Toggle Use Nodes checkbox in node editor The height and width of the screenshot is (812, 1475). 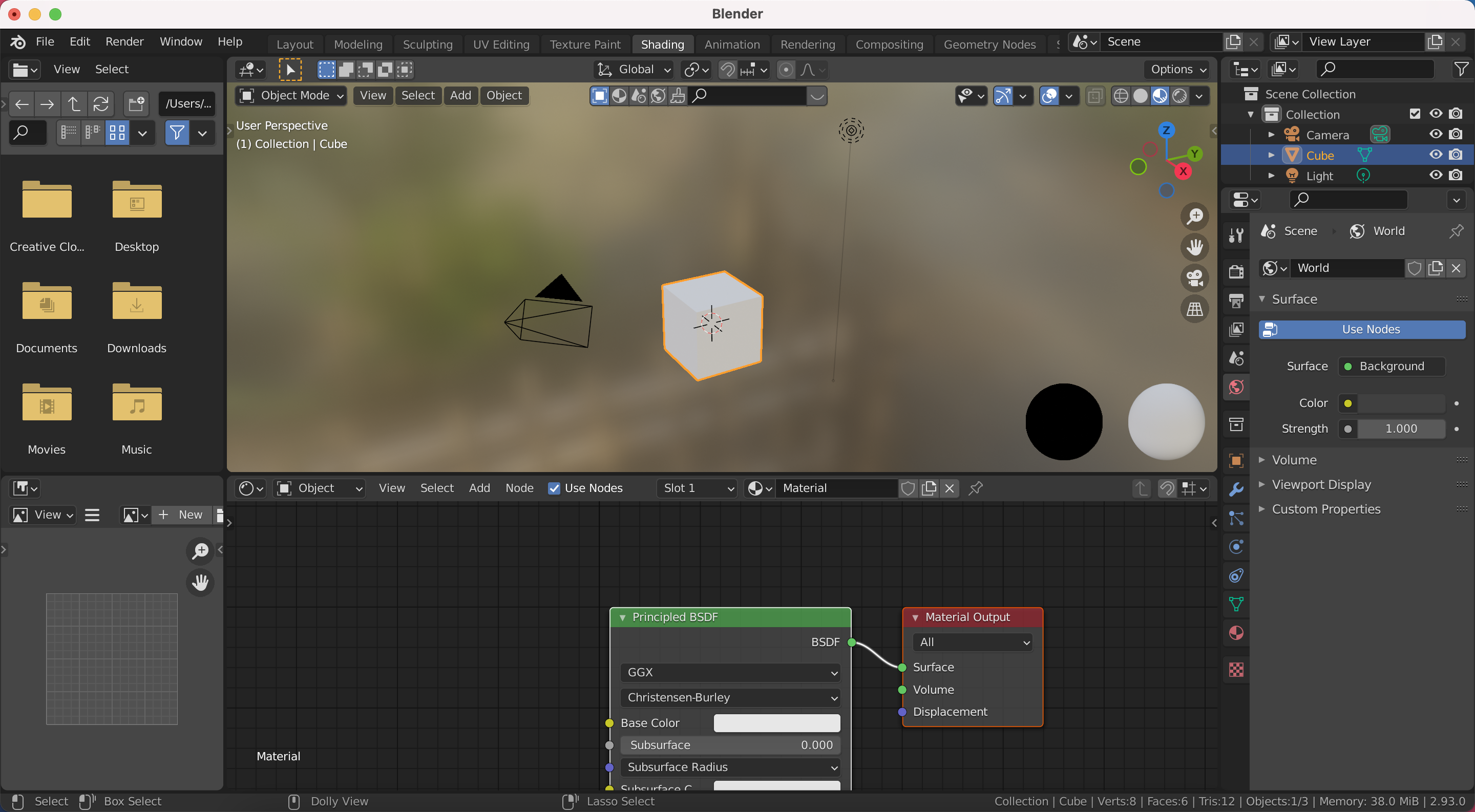pyautogui.click(x=554, y=488)
